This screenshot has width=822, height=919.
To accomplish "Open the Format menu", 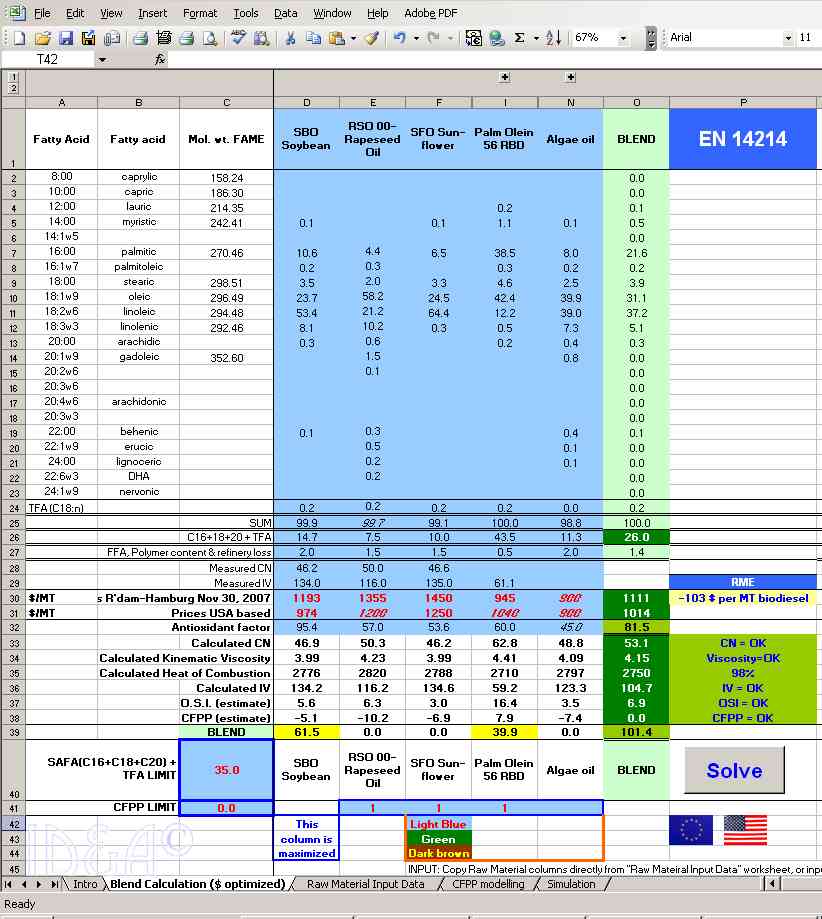I will [200, 13].
